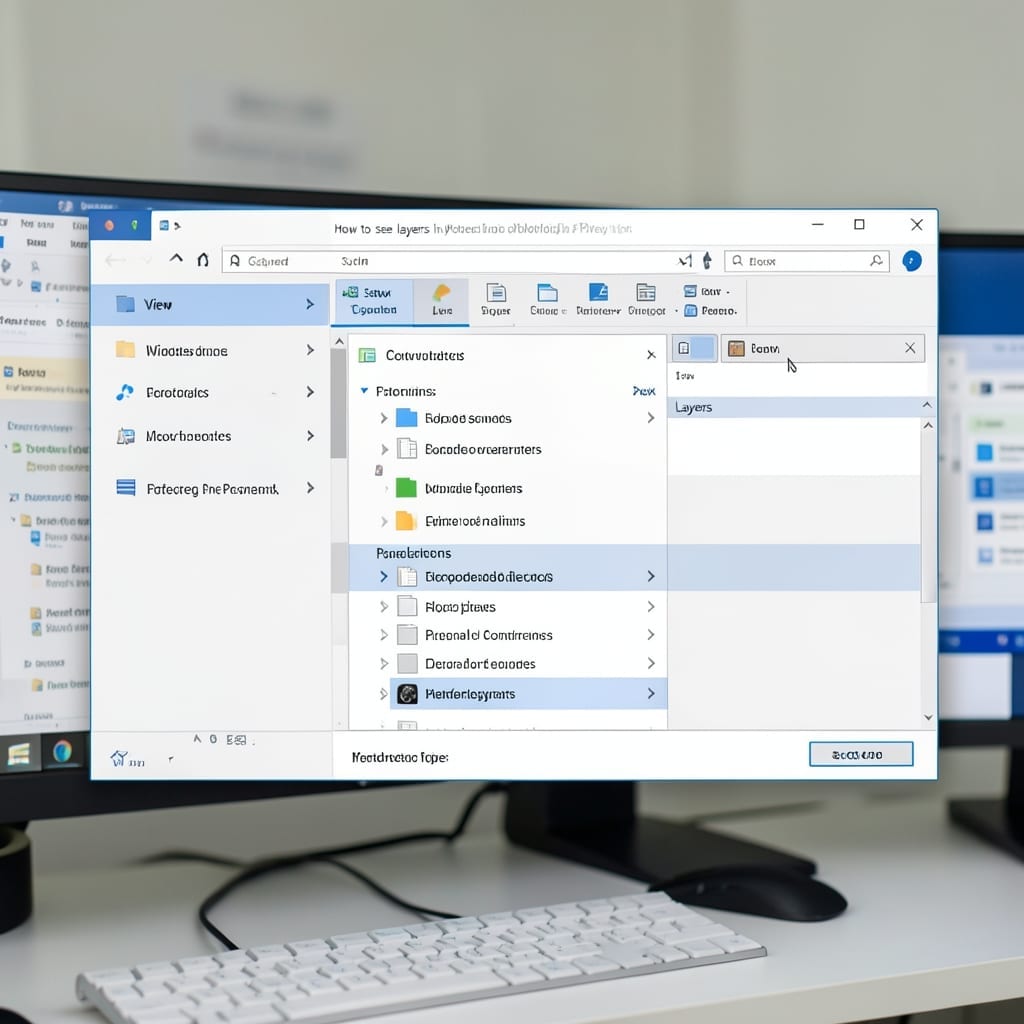The width and height of the screenshot is (1024, 1024).
Task: Close the Cotvvotrdters panel
Action: [651, 355]
